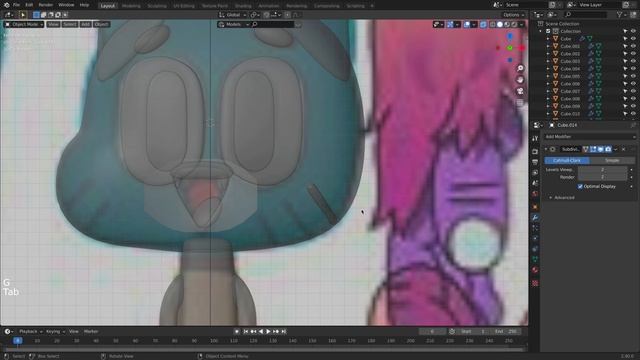Hide Cube.002 with its eye icon
The image size is (640, 360).
tap(633, 53)
